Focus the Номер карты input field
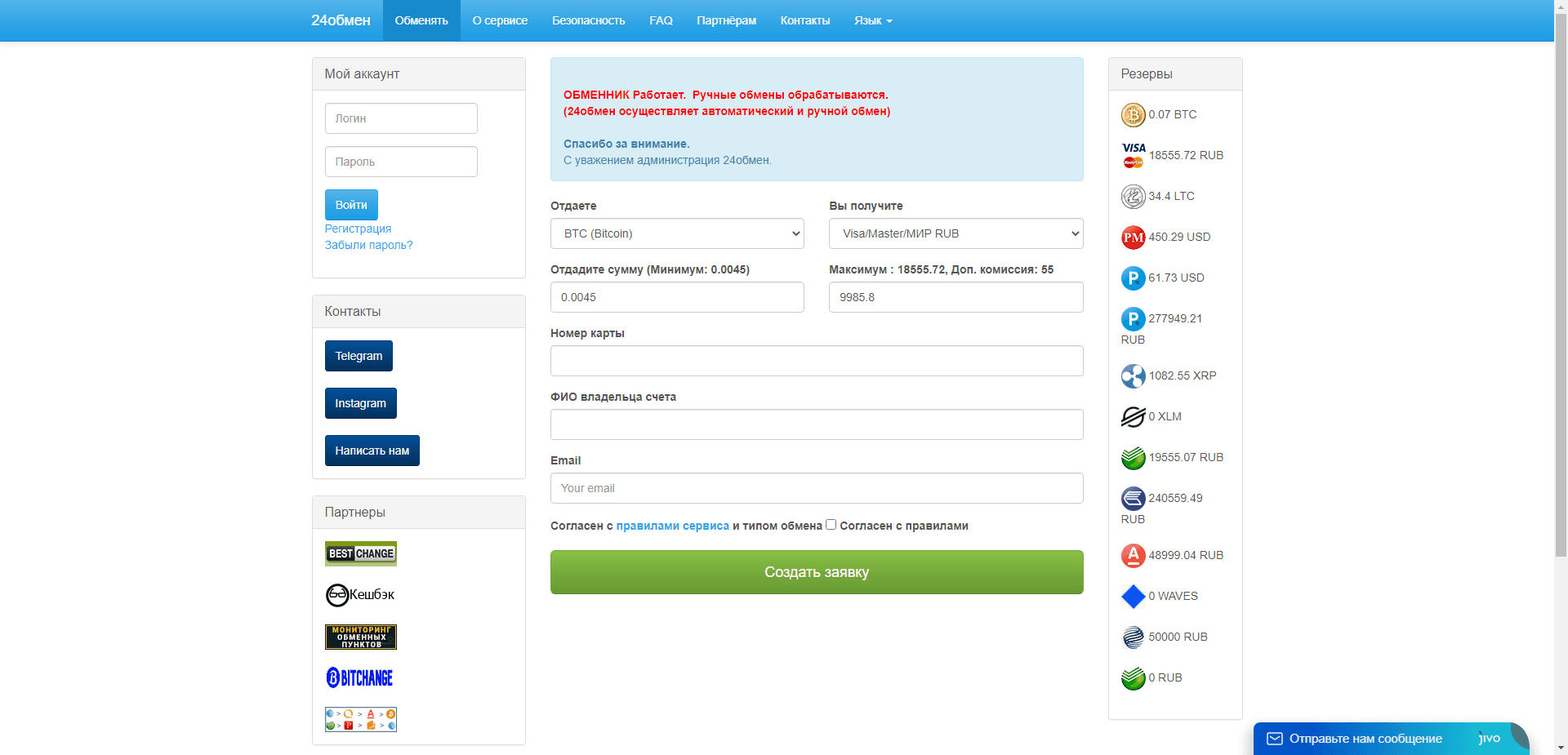This screenshot has height=755, width=1568. point(817,361)
